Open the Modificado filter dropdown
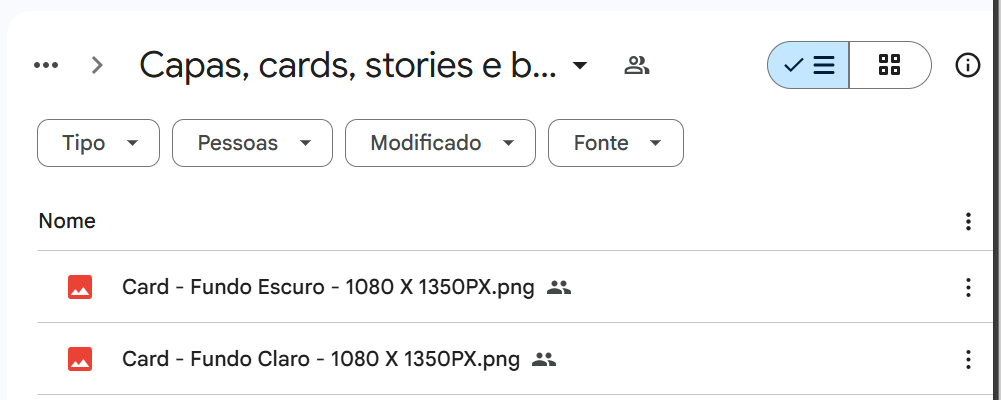1001x400 pixels. coord(440,143)
